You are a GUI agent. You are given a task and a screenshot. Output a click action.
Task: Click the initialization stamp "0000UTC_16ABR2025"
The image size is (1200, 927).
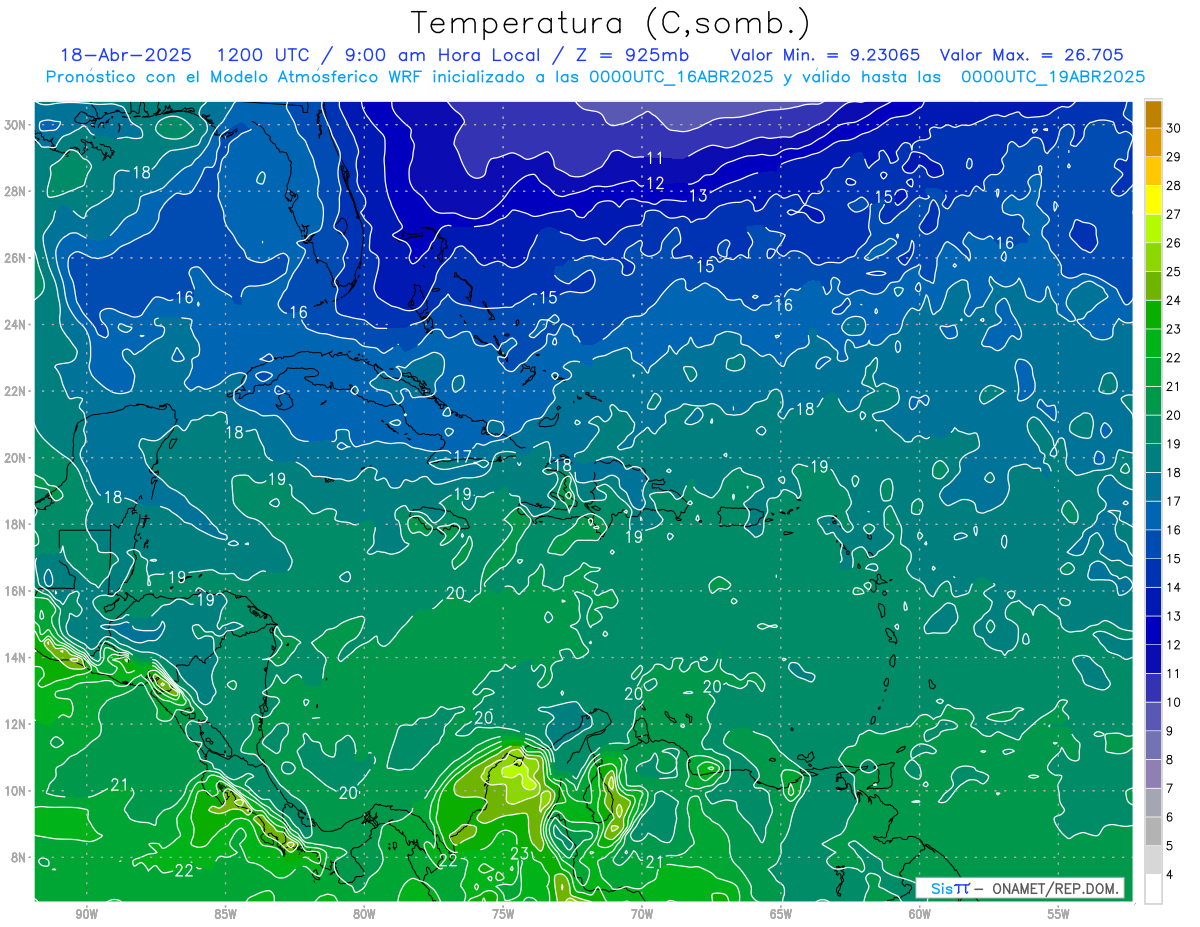[681, 77]
